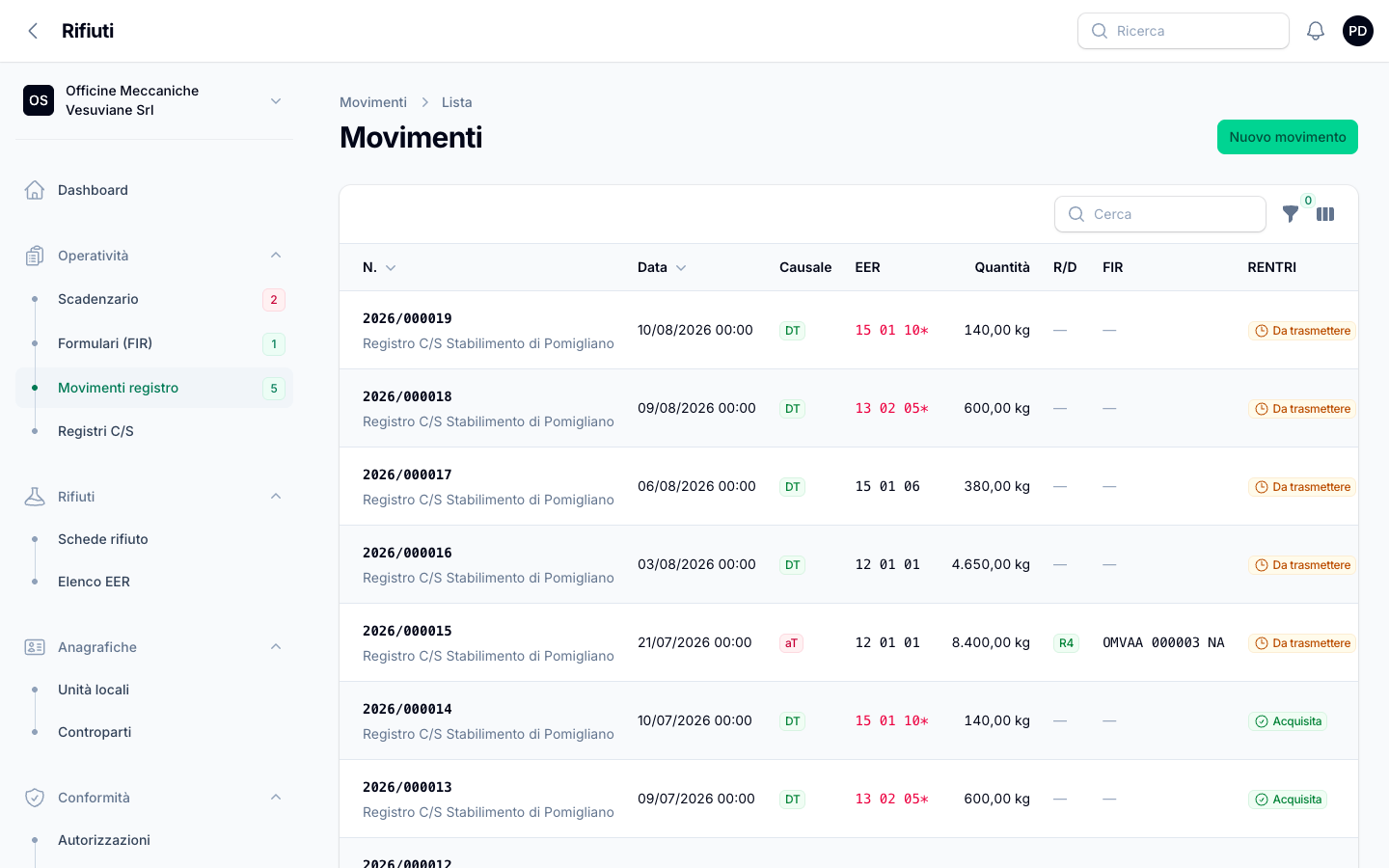Open Controparti link
Image resolution: width=1389 pixels, height=868 pixels.
click(x=154, y=732)
